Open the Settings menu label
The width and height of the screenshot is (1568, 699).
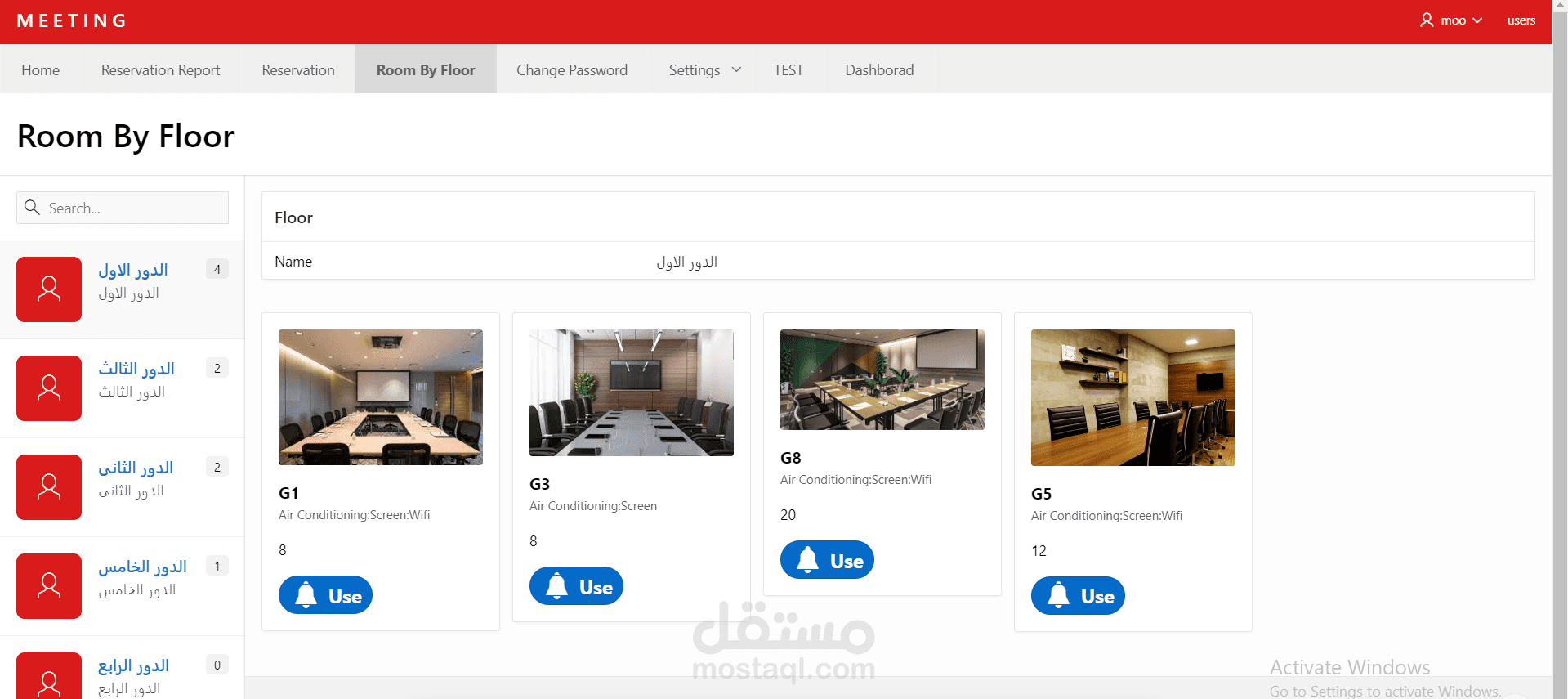click(695, 69)
